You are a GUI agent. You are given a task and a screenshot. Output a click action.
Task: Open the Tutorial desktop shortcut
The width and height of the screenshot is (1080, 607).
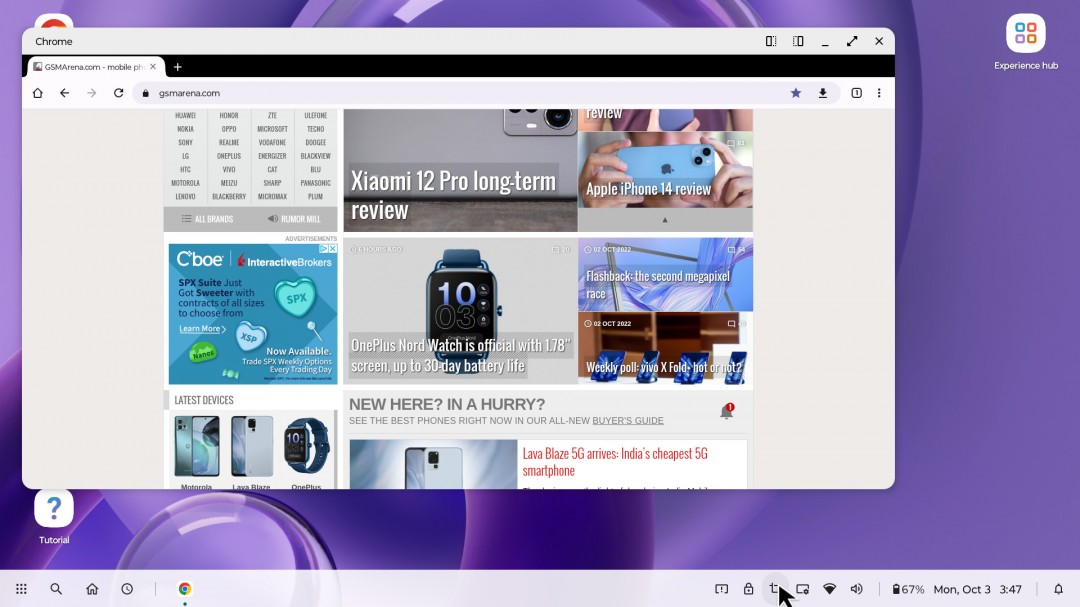pos(54,517)
